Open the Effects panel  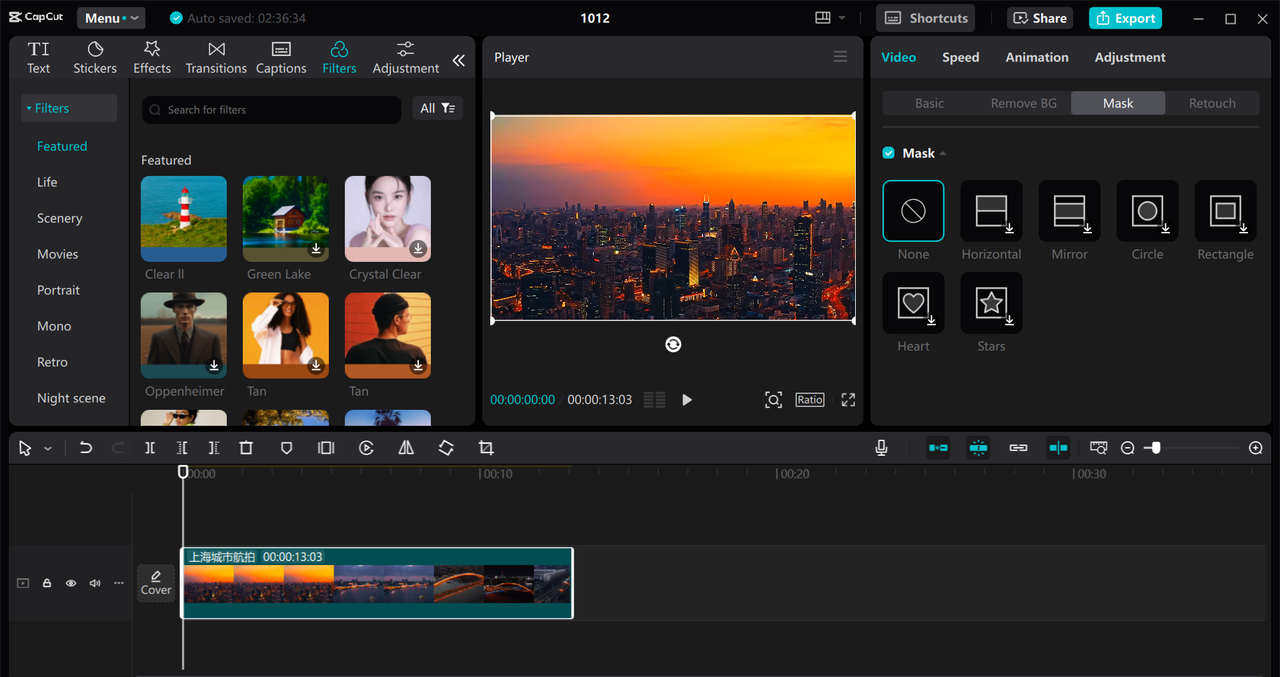point(152,58)
